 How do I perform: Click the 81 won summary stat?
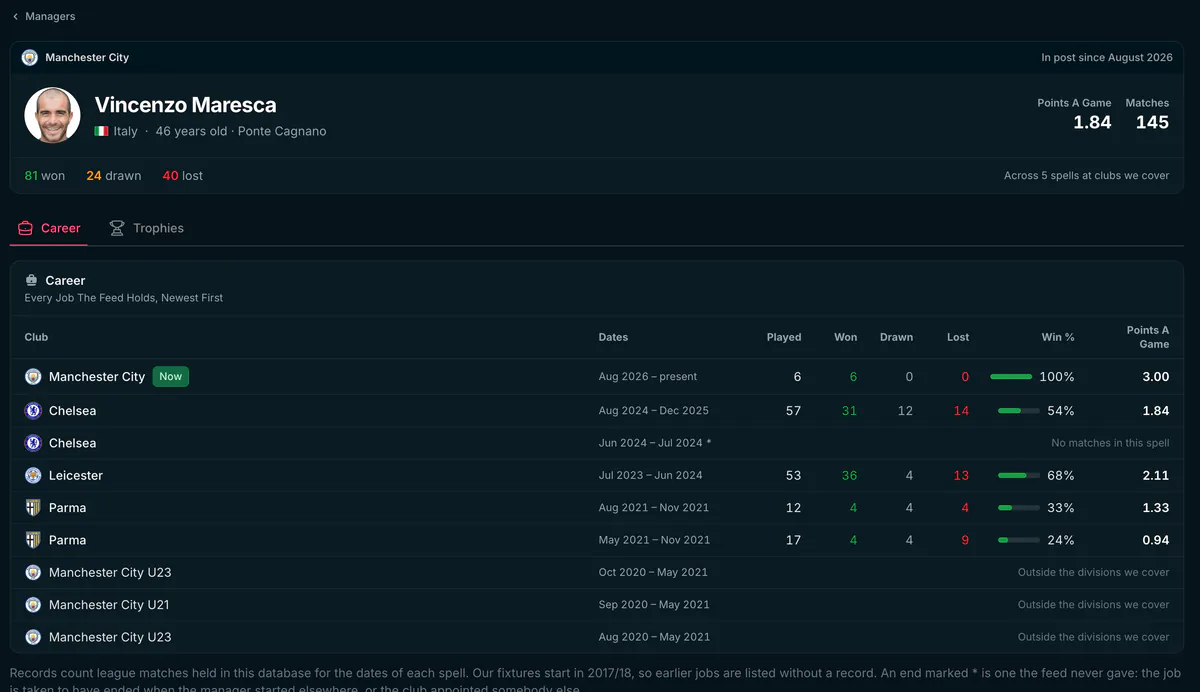[x=45, y=175]
